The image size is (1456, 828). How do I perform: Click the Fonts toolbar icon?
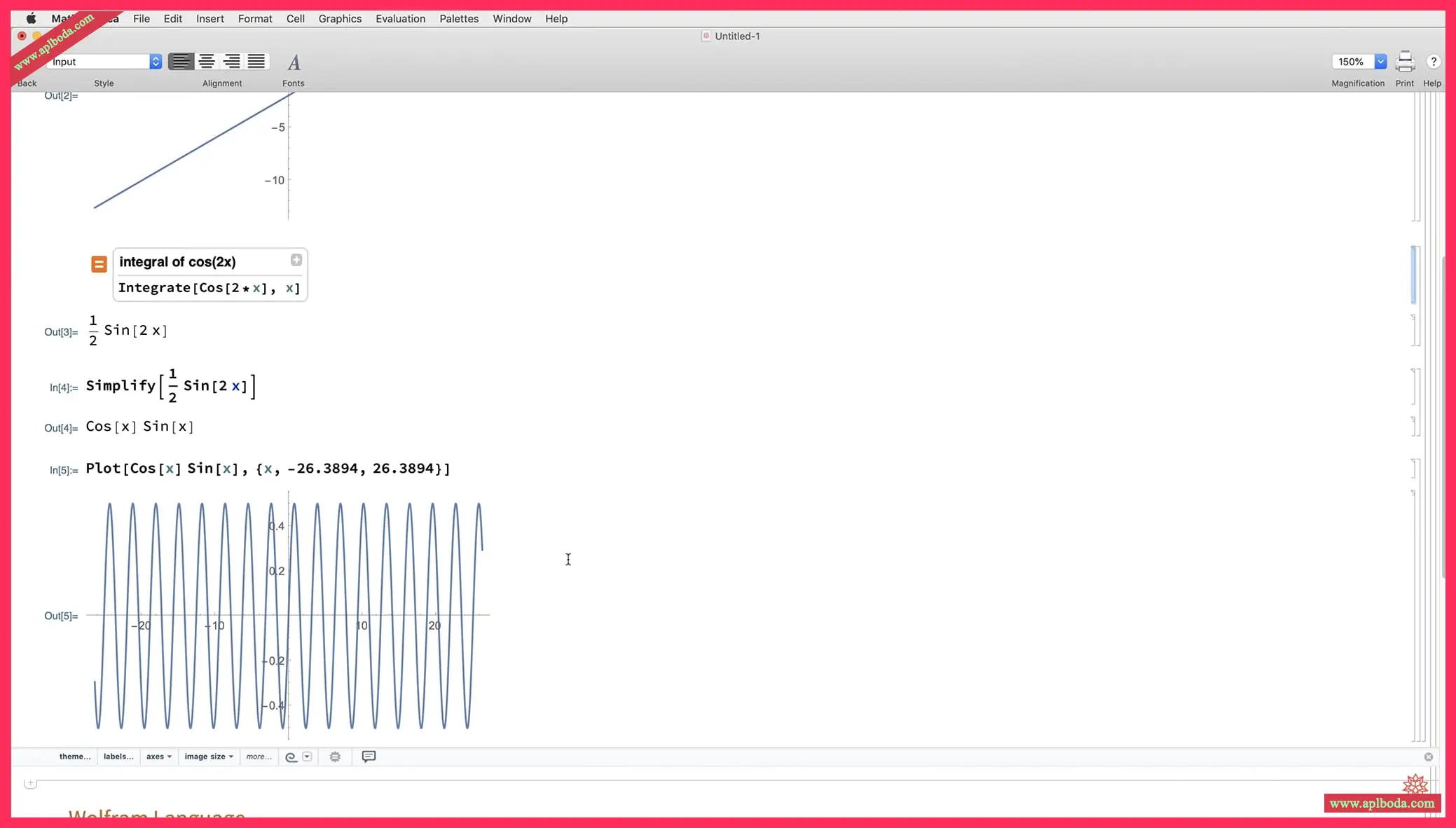click(294, 62)
